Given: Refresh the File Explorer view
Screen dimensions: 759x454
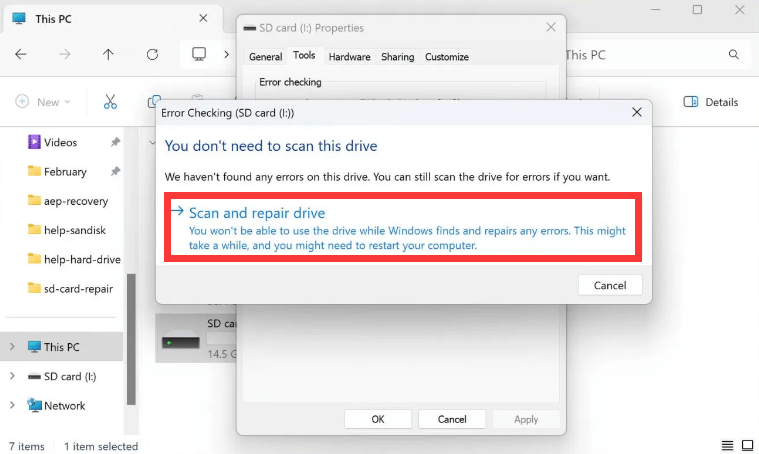Looking at the screenshot, I should (152, 54).
